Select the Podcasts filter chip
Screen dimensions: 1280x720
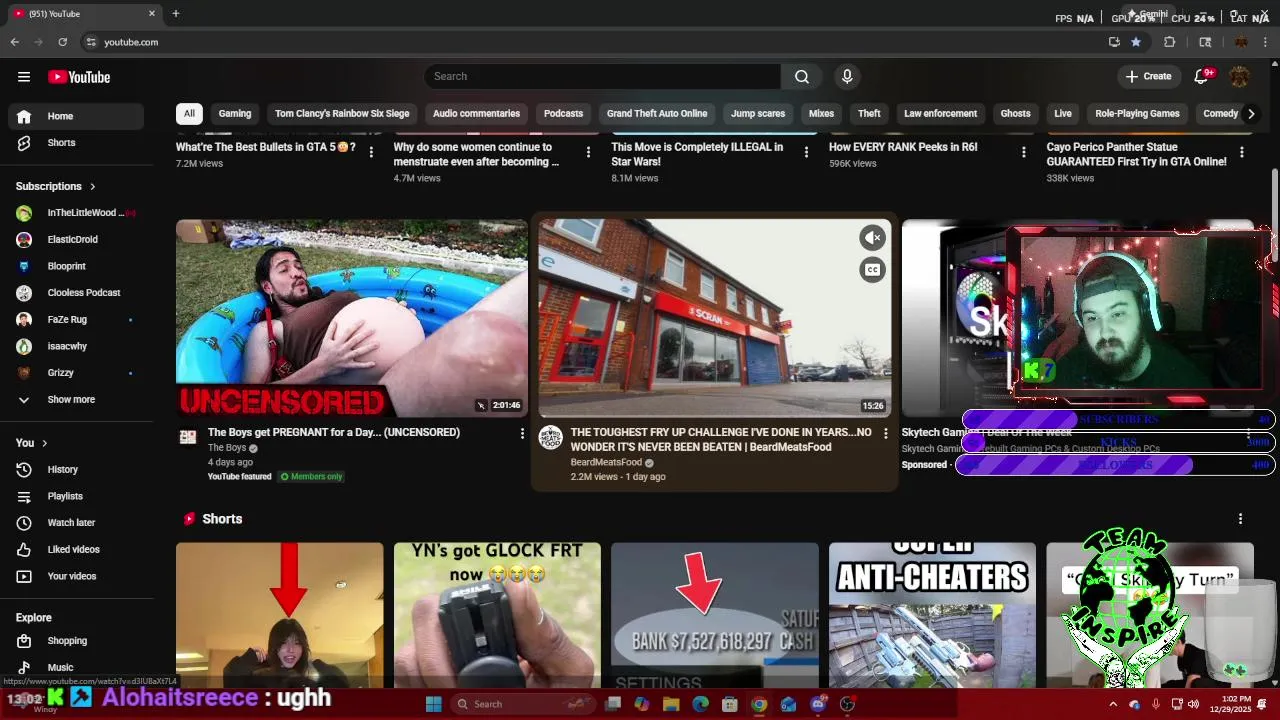click(563, 114)
